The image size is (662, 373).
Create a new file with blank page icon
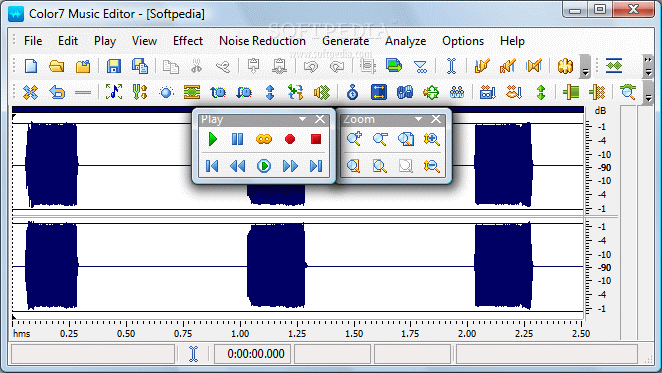[31, 66]
